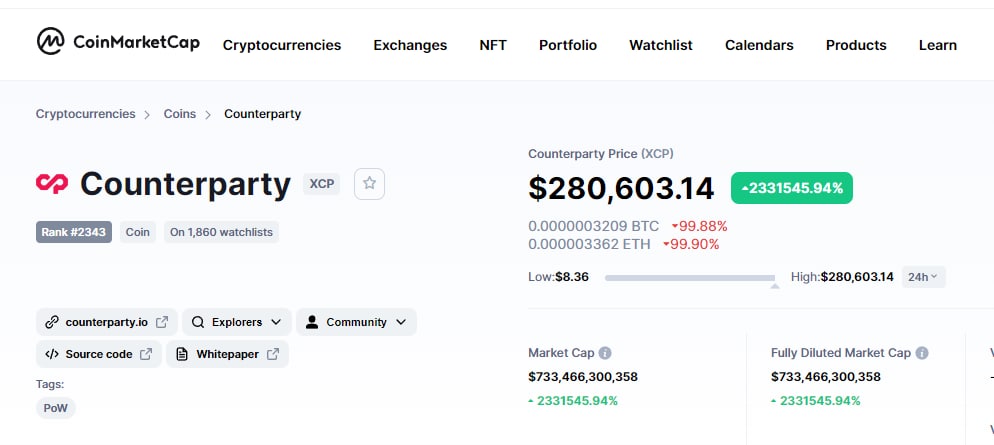The width and height of the screenshot is (994, 445).
Task: Click the Tags: label
Action: tap(50, 384)
